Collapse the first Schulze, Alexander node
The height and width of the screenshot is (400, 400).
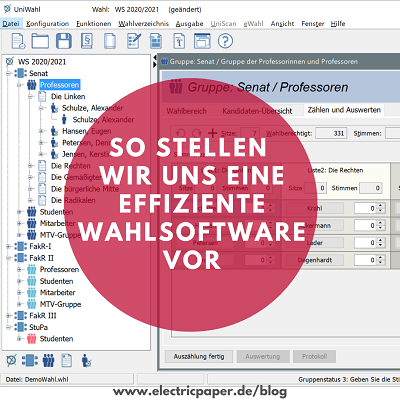[x=41, y=108]
